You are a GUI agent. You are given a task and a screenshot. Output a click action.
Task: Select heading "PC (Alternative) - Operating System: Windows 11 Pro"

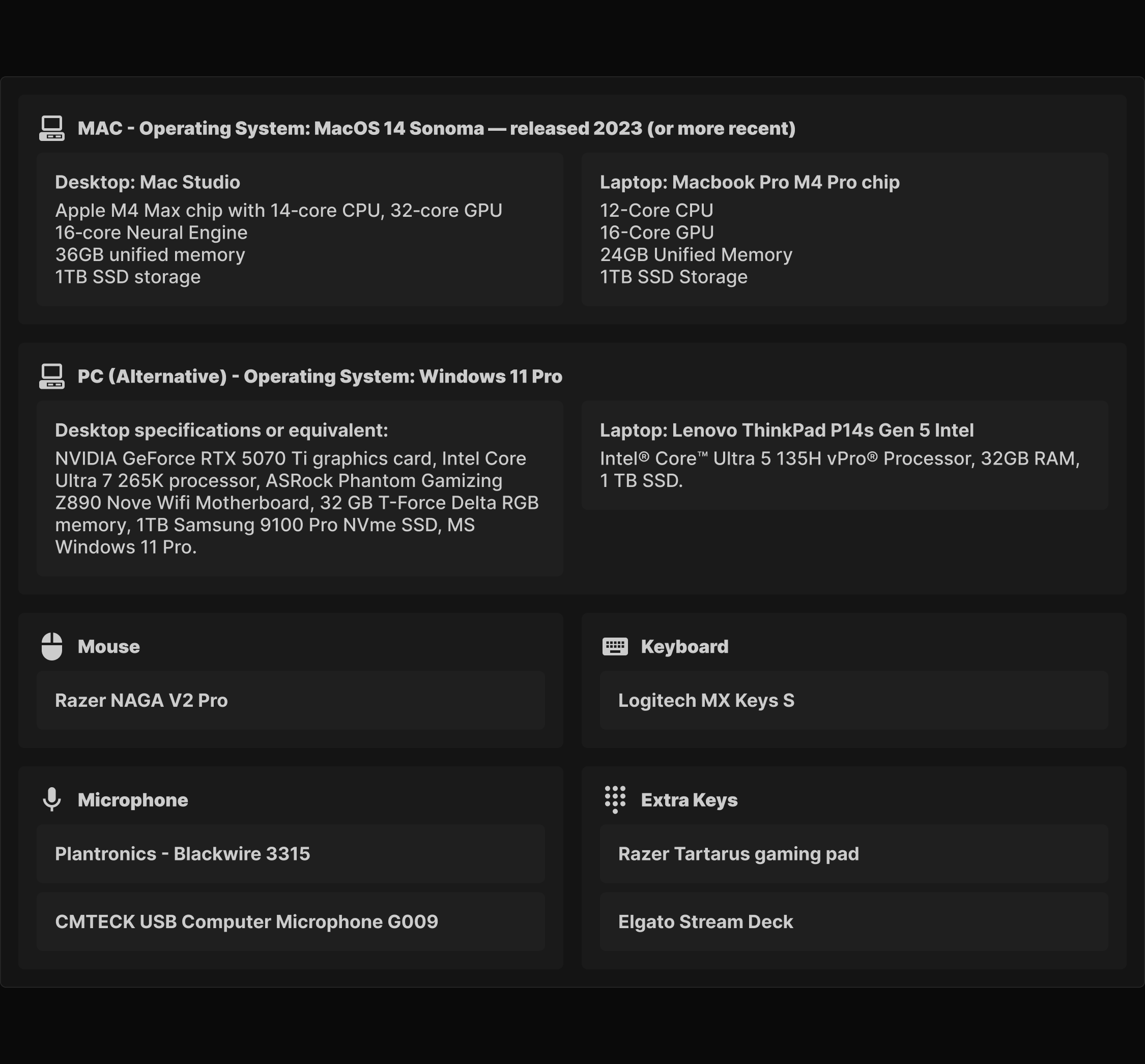pyautogui.click(x=320, y=377)
